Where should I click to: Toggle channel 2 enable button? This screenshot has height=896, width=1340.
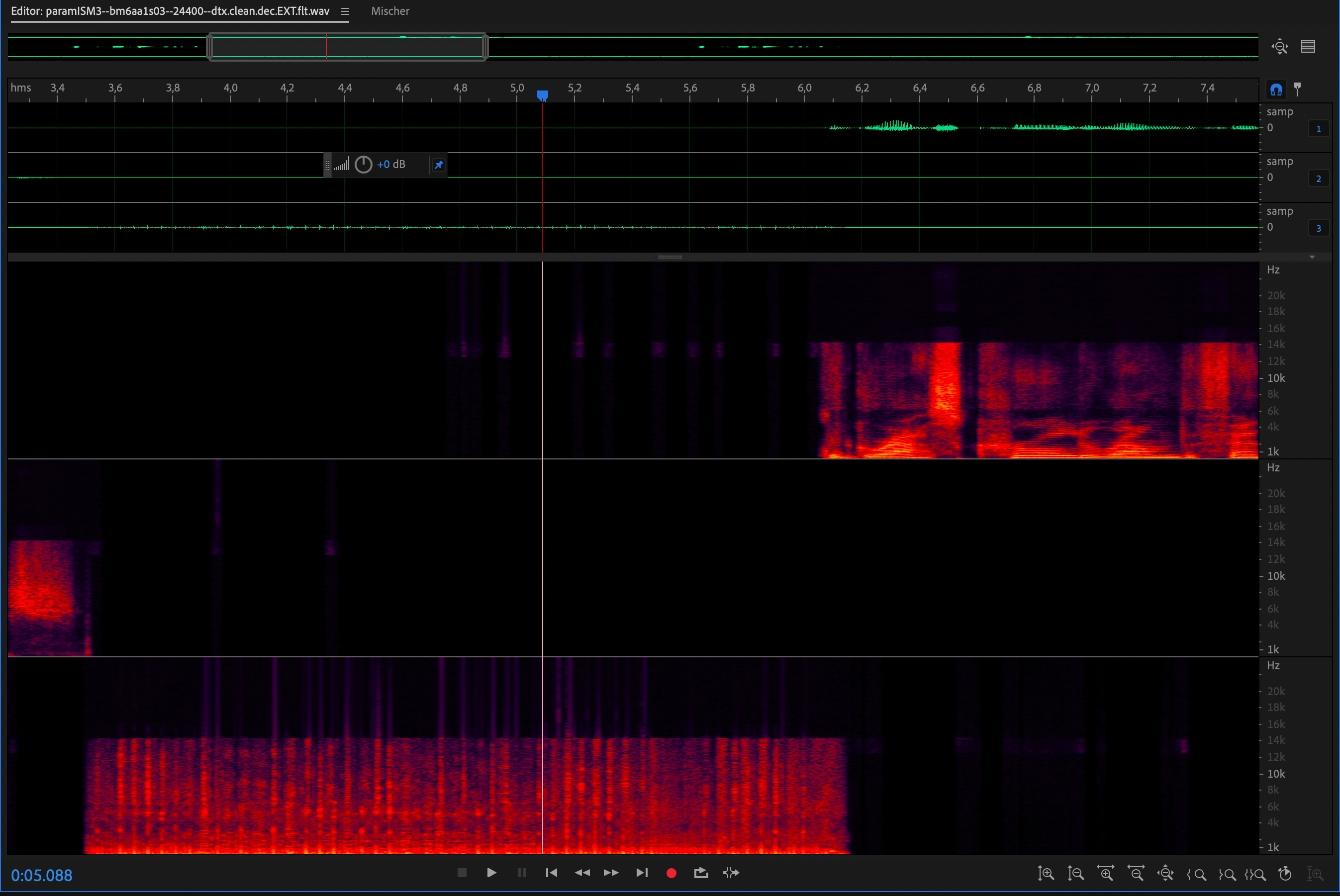pos(1318,179)
